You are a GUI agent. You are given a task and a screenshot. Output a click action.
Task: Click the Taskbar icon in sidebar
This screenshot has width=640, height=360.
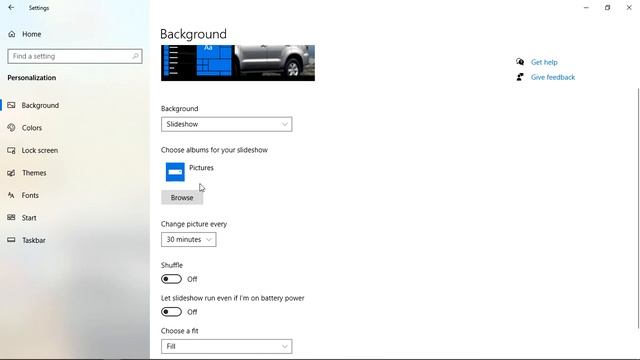[x=11, y=240]
